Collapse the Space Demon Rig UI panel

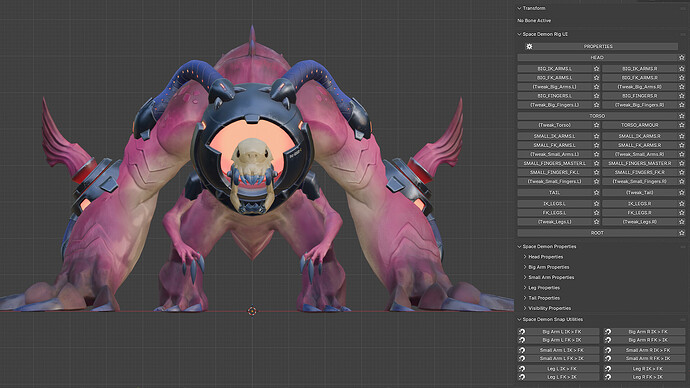tap(545, 34)
